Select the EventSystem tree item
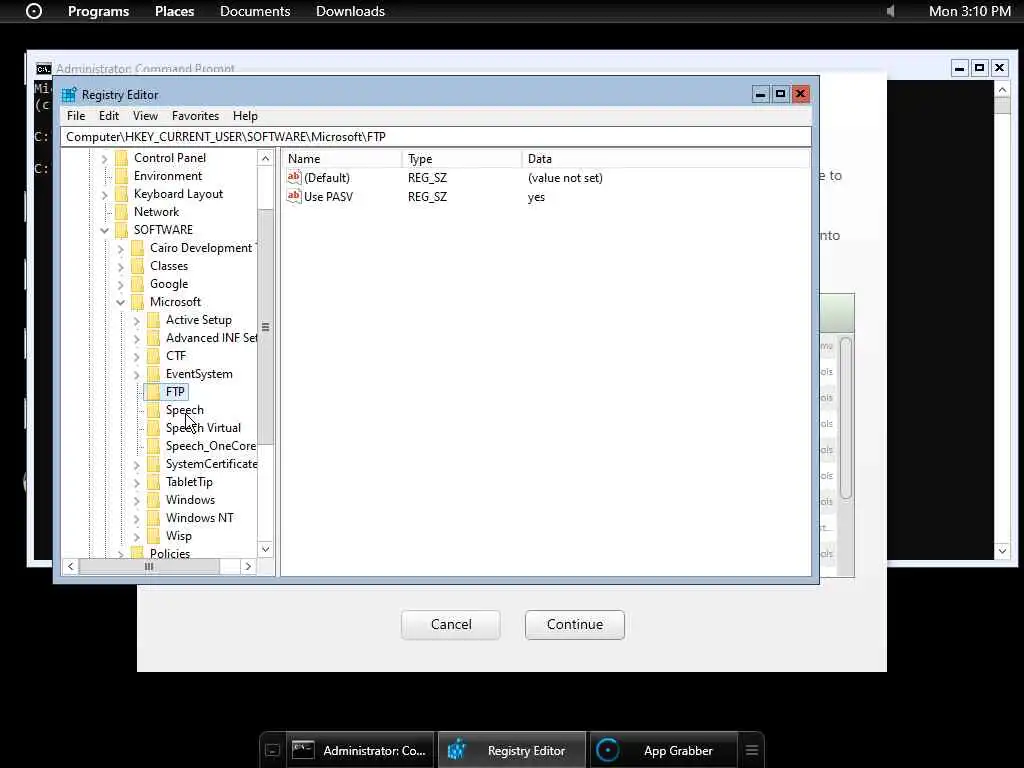This screenshot has height=768, width=1024. (199, 374)
